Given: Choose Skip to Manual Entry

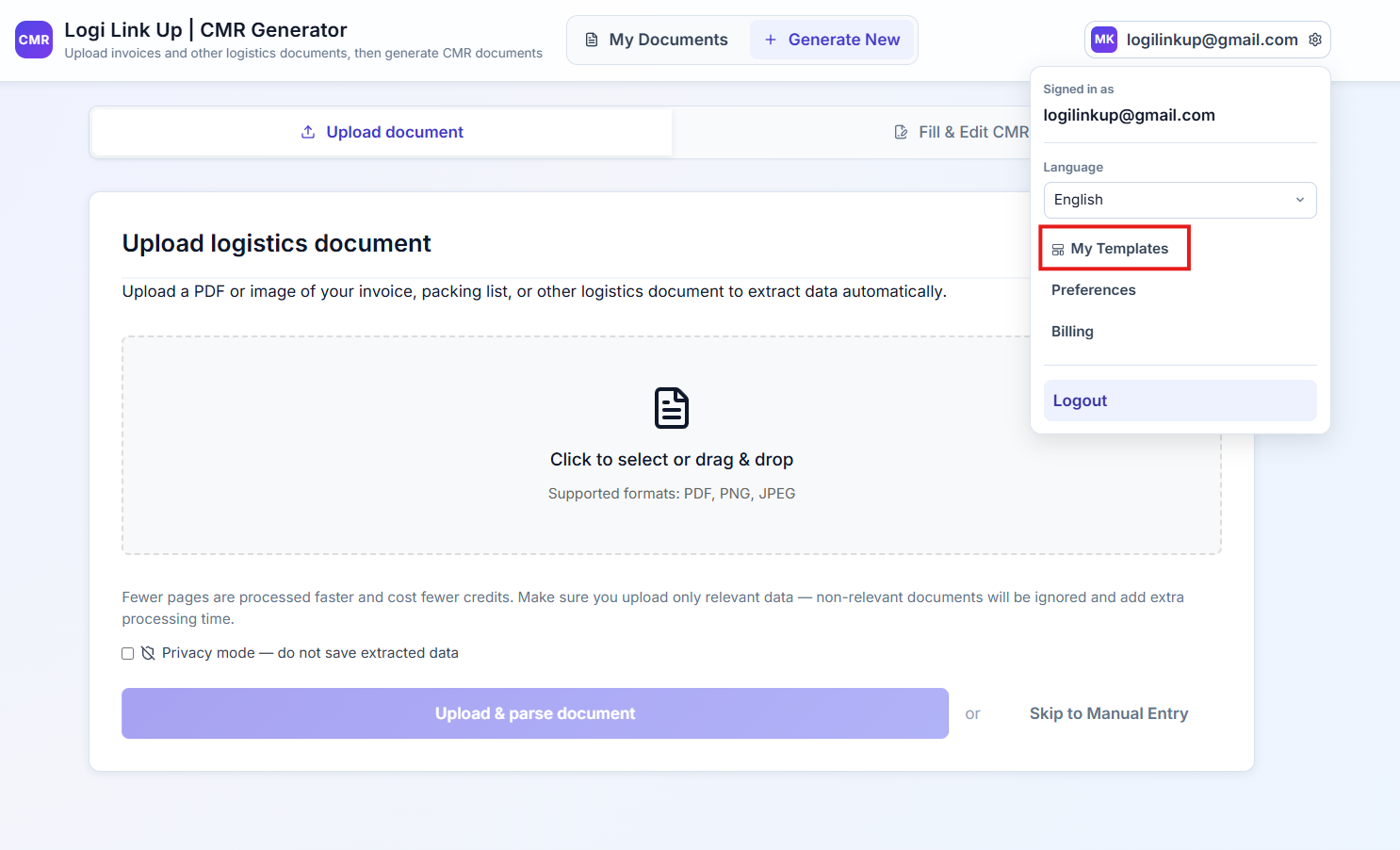Looking at the screenshot, I should (1108, 713).
